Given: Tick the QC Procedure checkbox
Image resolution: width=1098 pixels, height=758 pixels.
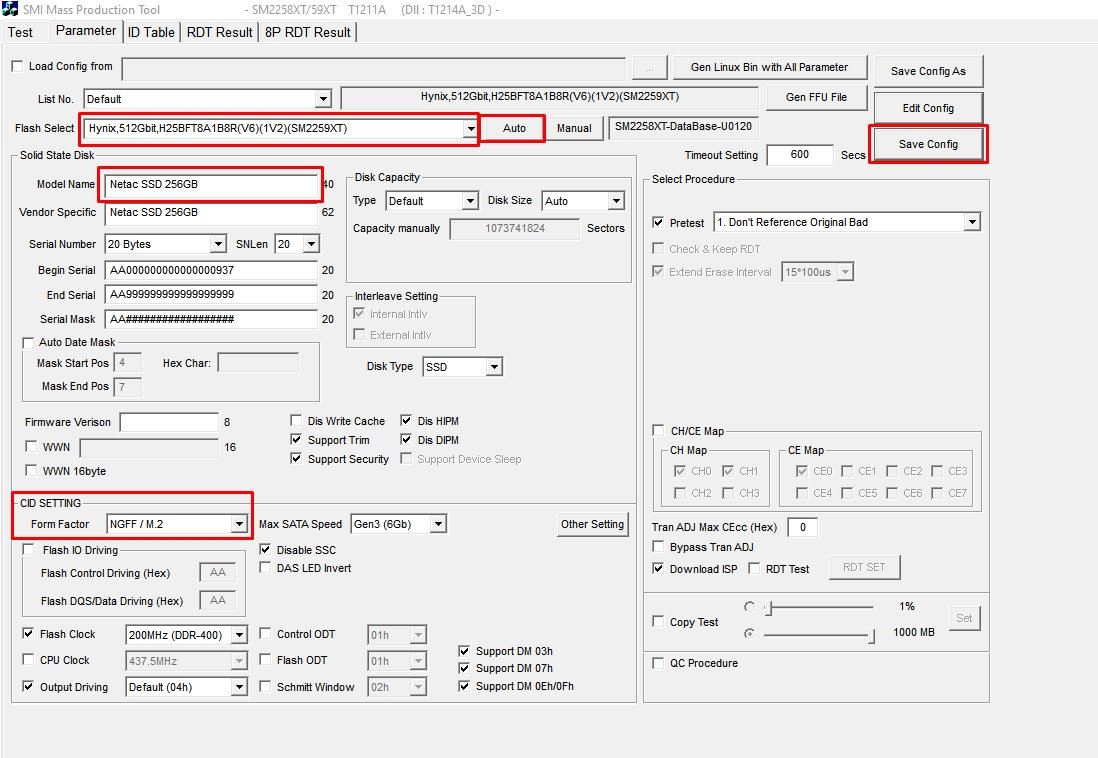Looking at the screenshot, I should pyautogui.click(x=658, y=663).
